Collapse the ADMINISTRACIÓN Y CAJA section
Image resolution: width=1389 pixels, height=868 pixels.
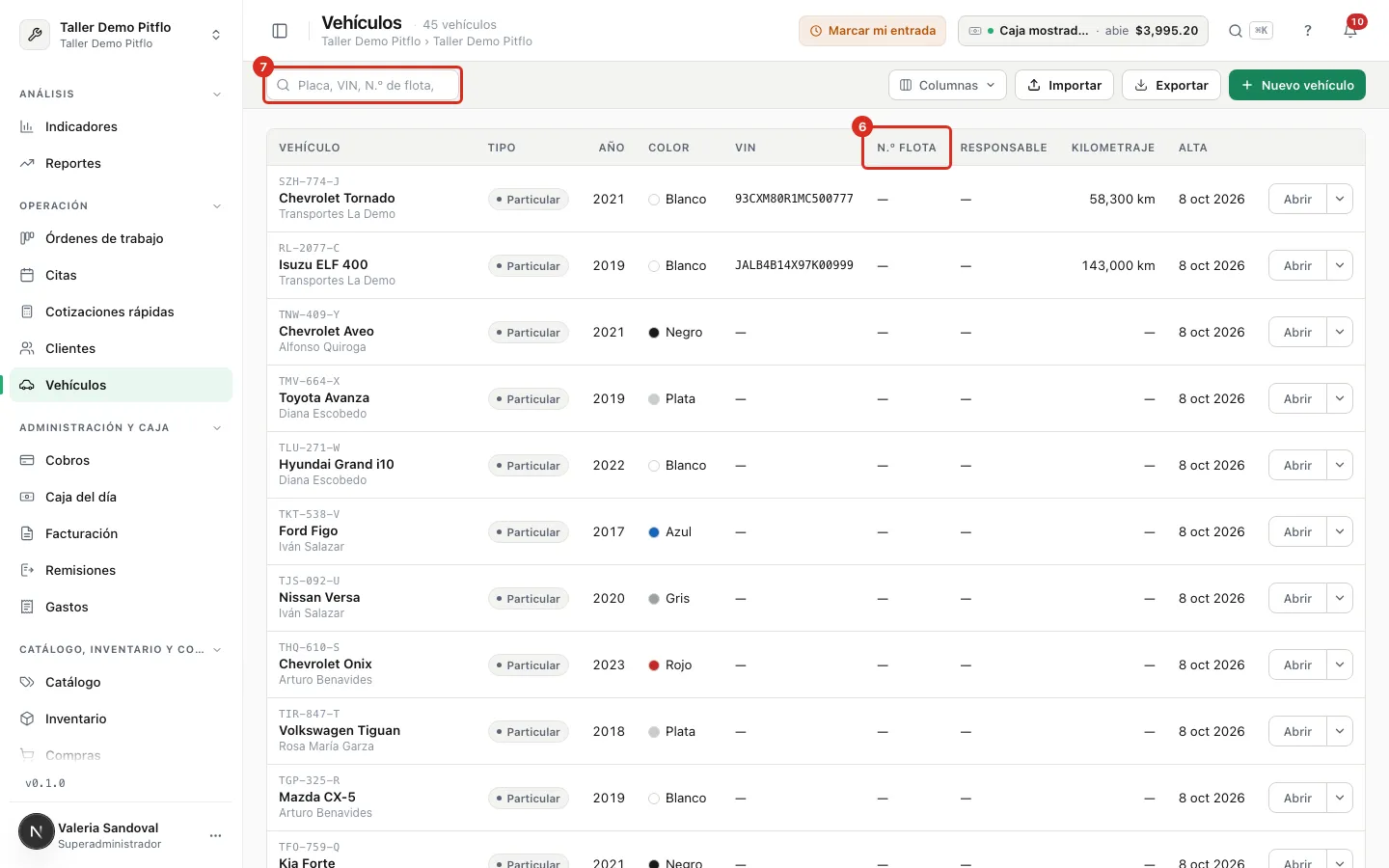(217, 428)
